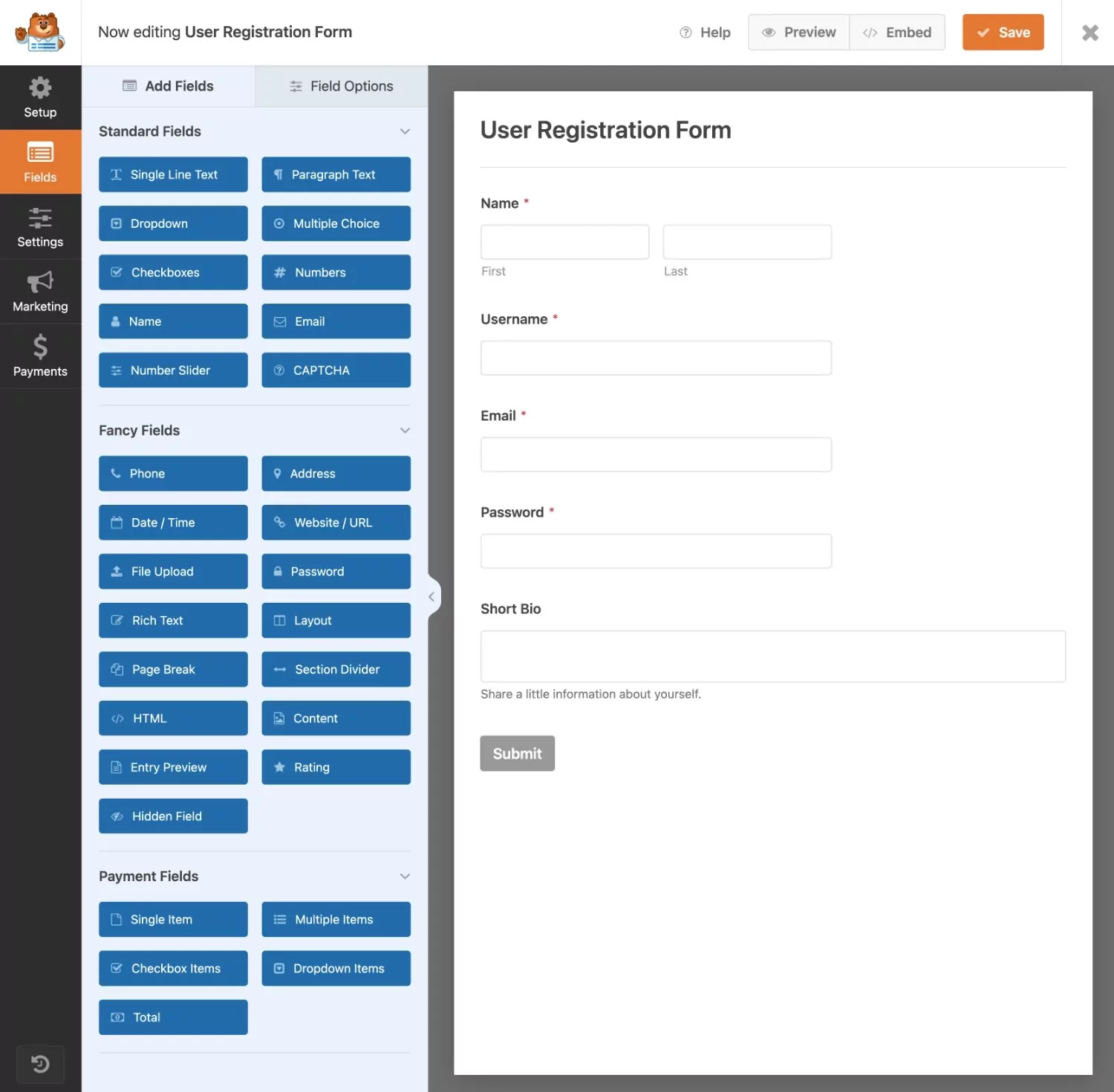This screenshot has width=1114, height=1092.
Task: Click the Email input in the form
Action: click(x=656, y=454)
